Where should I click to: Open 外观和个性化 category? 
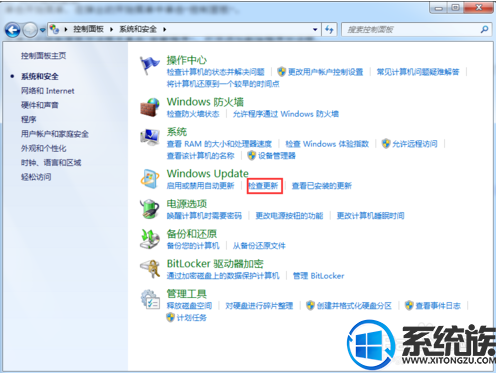44,148
